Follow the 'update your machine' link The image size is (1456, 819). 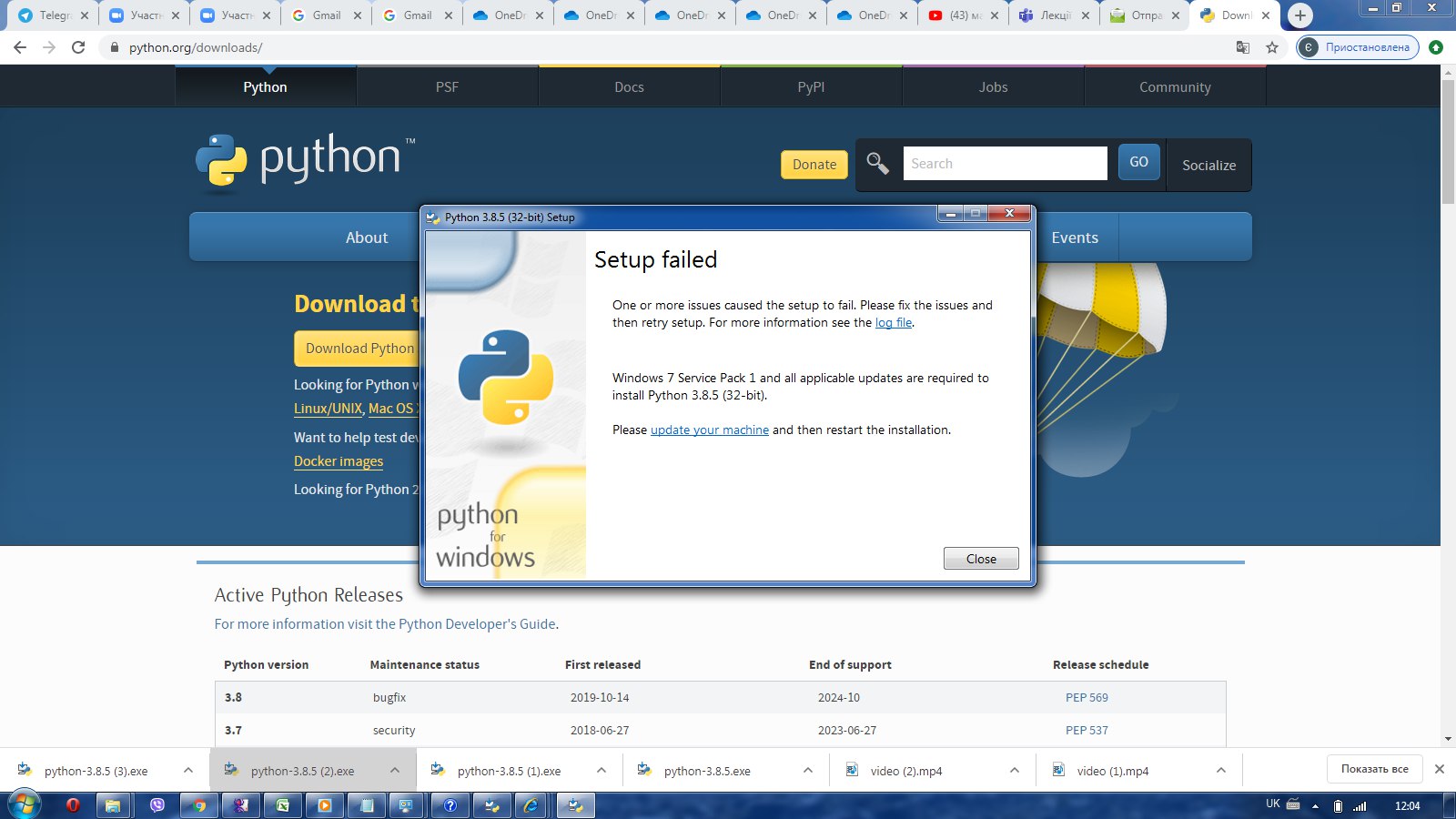(710, 430)
